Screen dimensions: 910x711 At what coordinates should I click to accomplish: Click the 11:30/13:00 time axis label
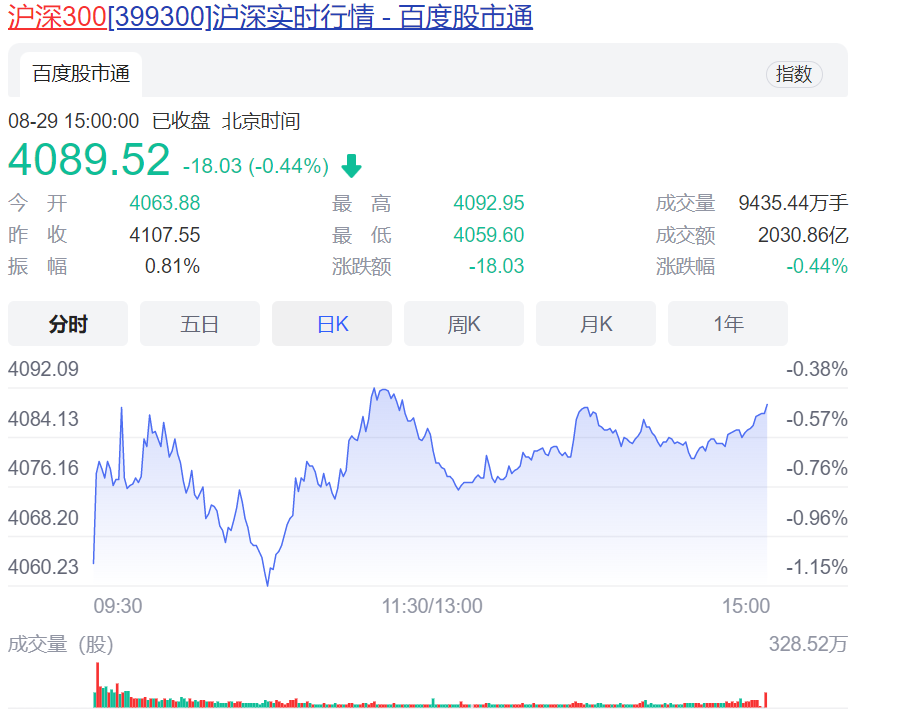point(432,606)
